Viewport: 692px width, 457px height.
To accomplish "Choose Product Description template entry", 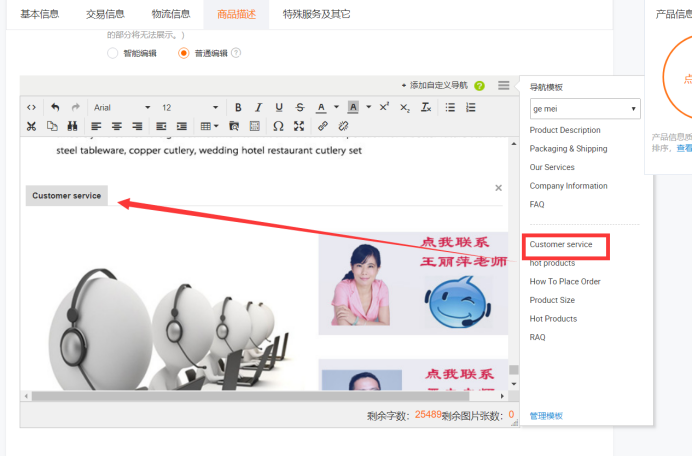I will [565, 130].
